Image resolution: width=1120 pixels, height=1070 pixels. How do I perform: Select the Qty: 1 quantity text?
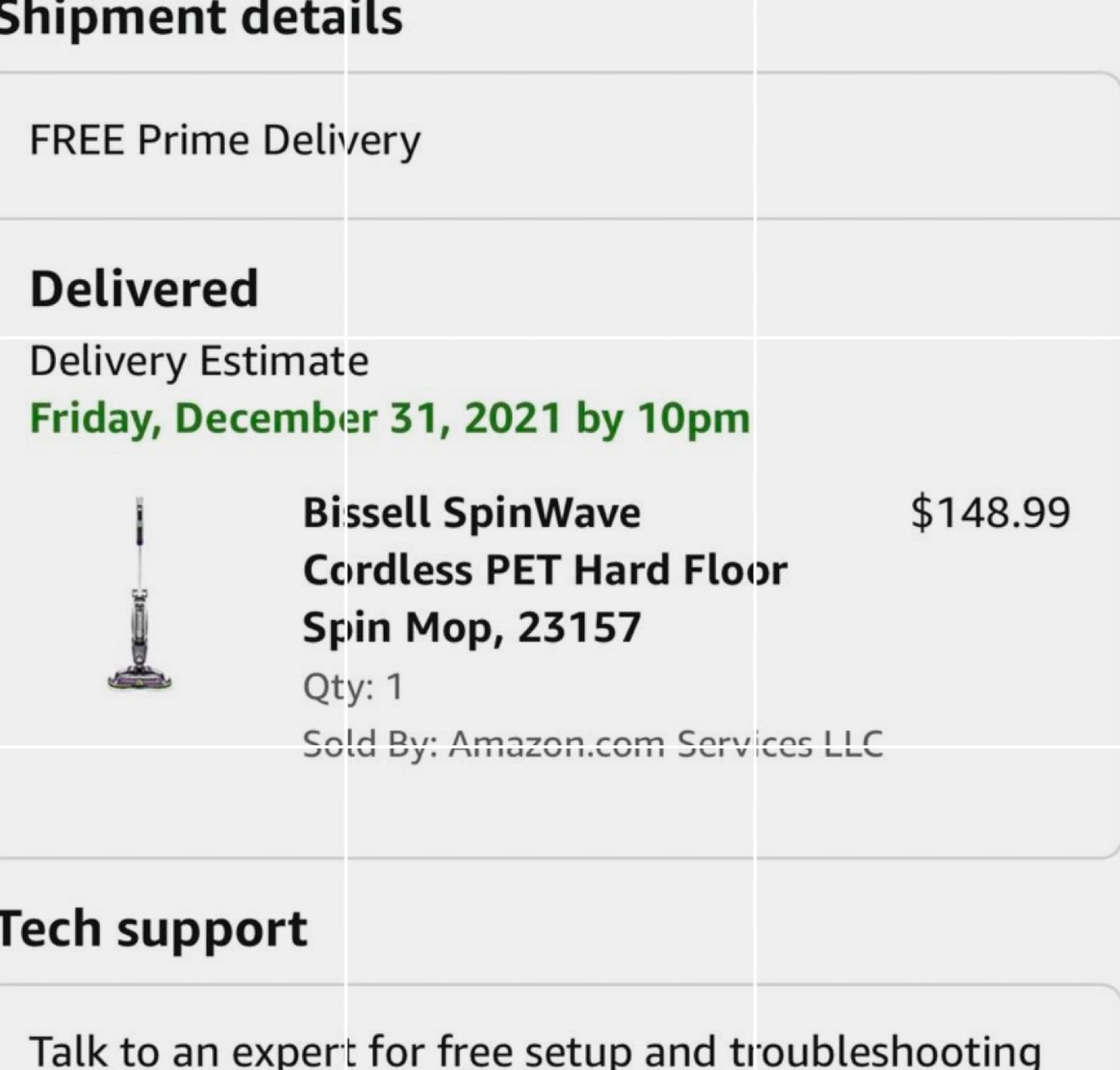point(353,687)
